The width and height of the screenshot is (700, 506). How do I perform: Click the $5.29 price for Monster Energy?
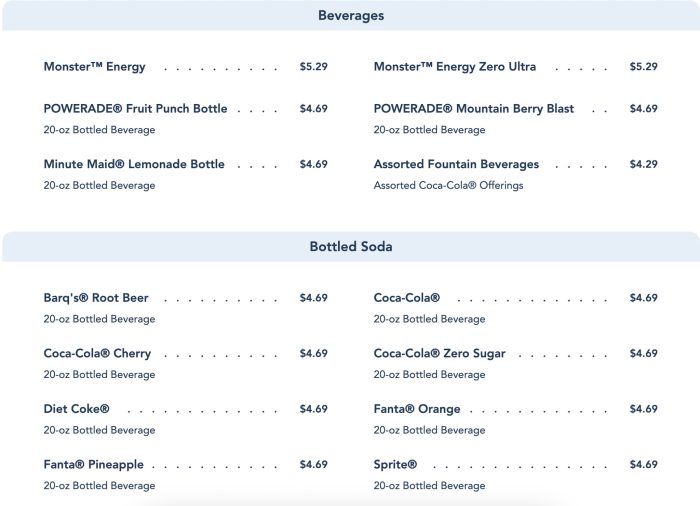[313, 67]
